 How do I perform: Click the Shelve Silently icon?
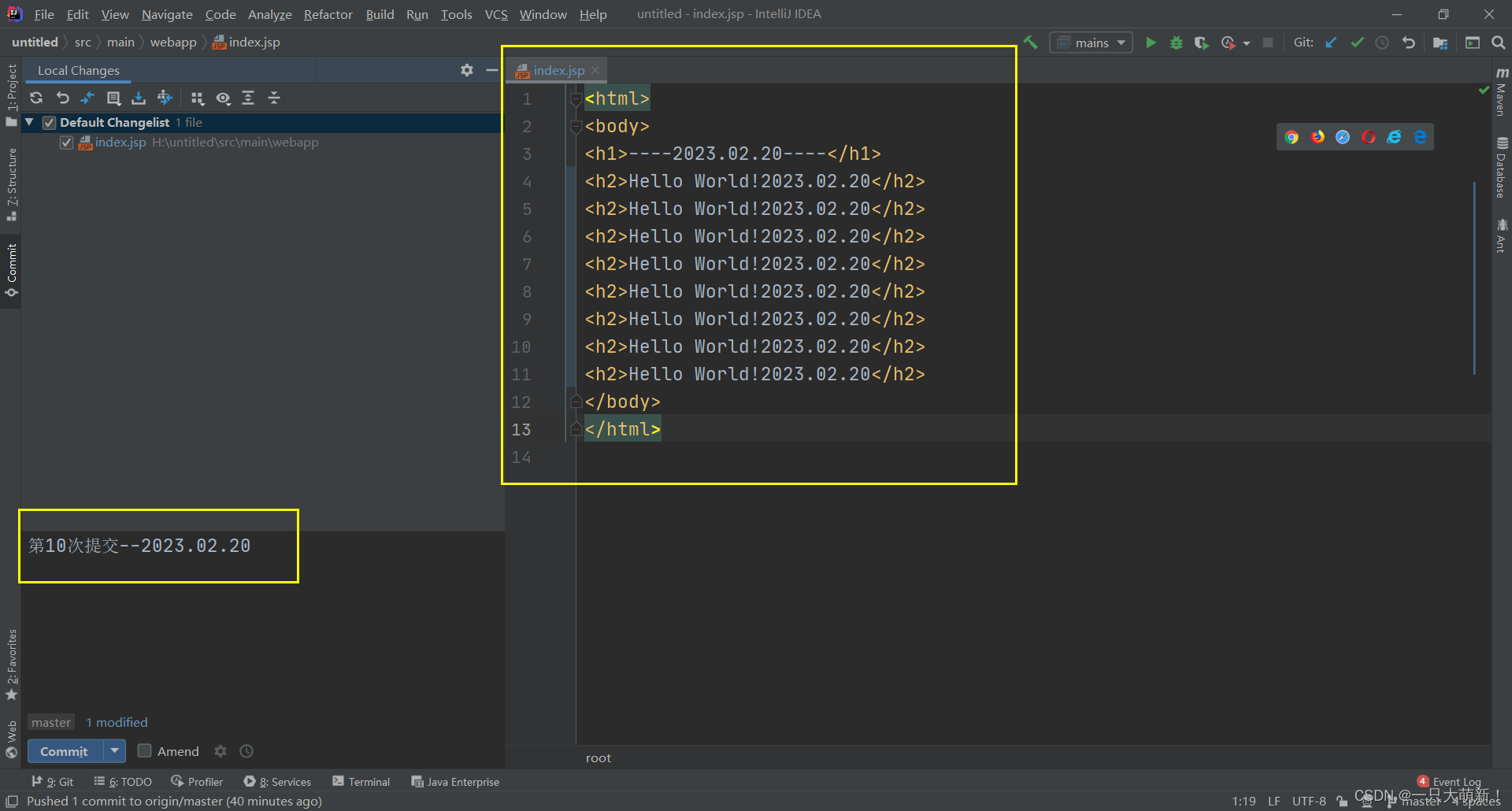139,98
